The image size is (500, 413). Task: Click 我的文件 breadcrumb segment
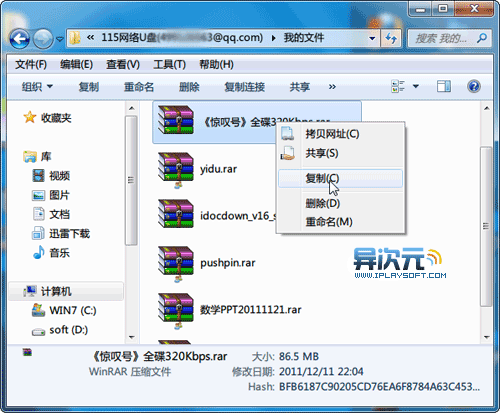[303, 38]
